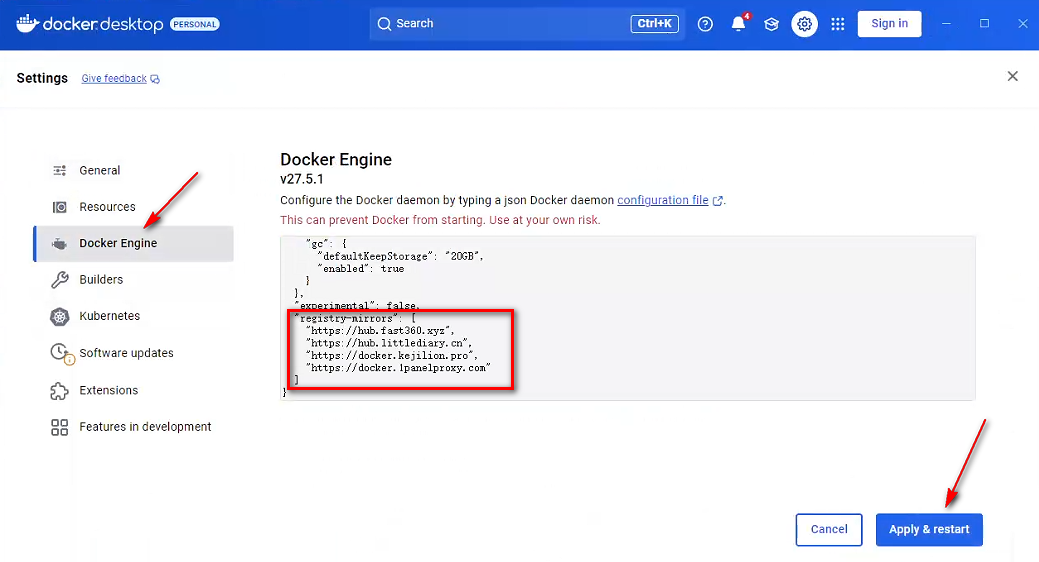Click the Kubernetes helm icon
1039x562 pixels.
(x=60, y=316)
